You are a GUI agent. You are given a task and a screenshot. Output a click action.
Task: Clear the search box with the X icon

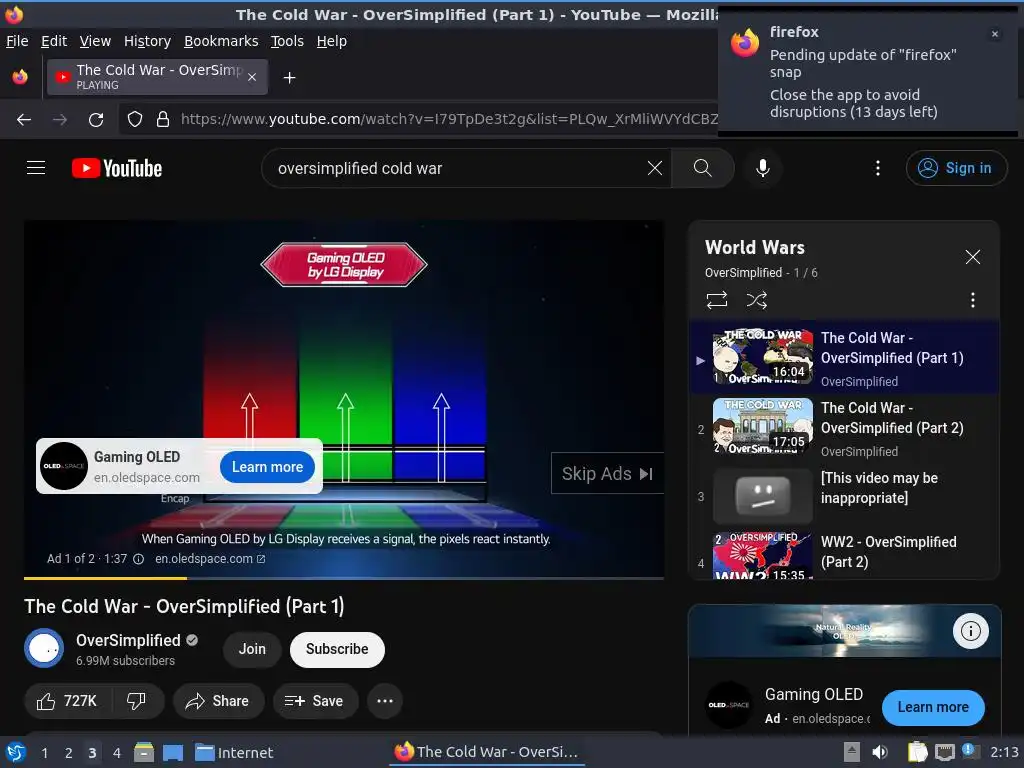tap(654, 168)
